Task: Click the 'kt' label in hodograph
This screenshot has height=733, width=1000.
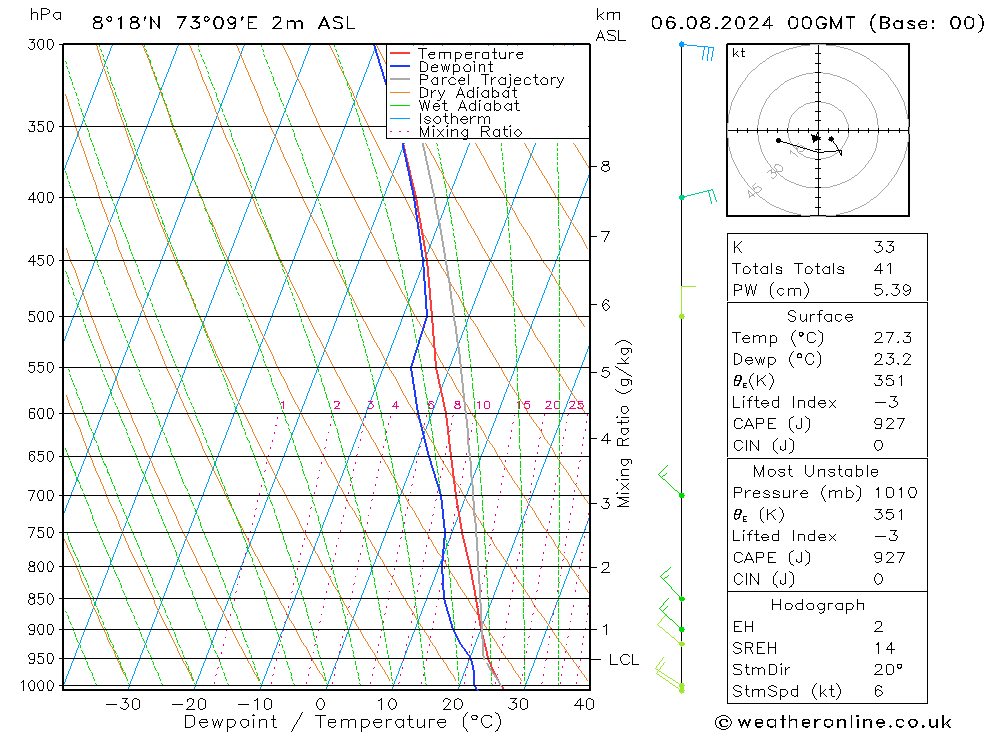Action: click(x=739, y=53)
